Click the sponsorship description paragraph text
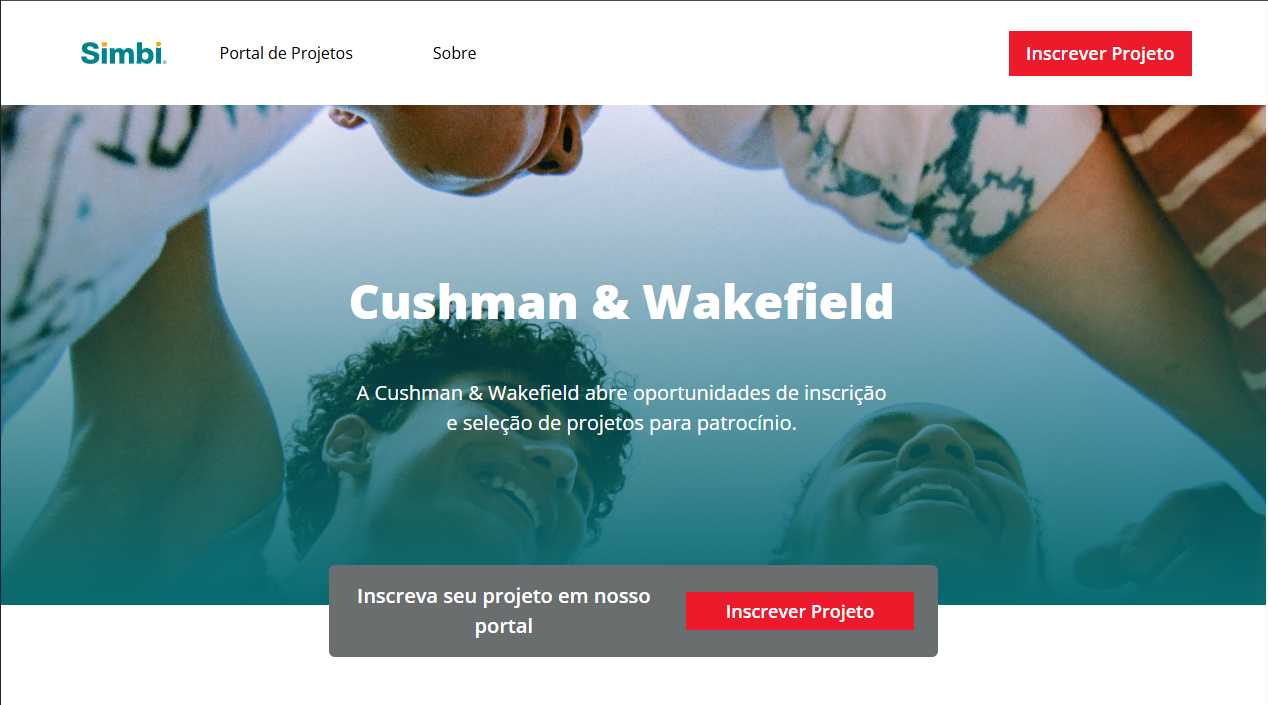This screenshot has width=1268, height=705. [621, 408]
